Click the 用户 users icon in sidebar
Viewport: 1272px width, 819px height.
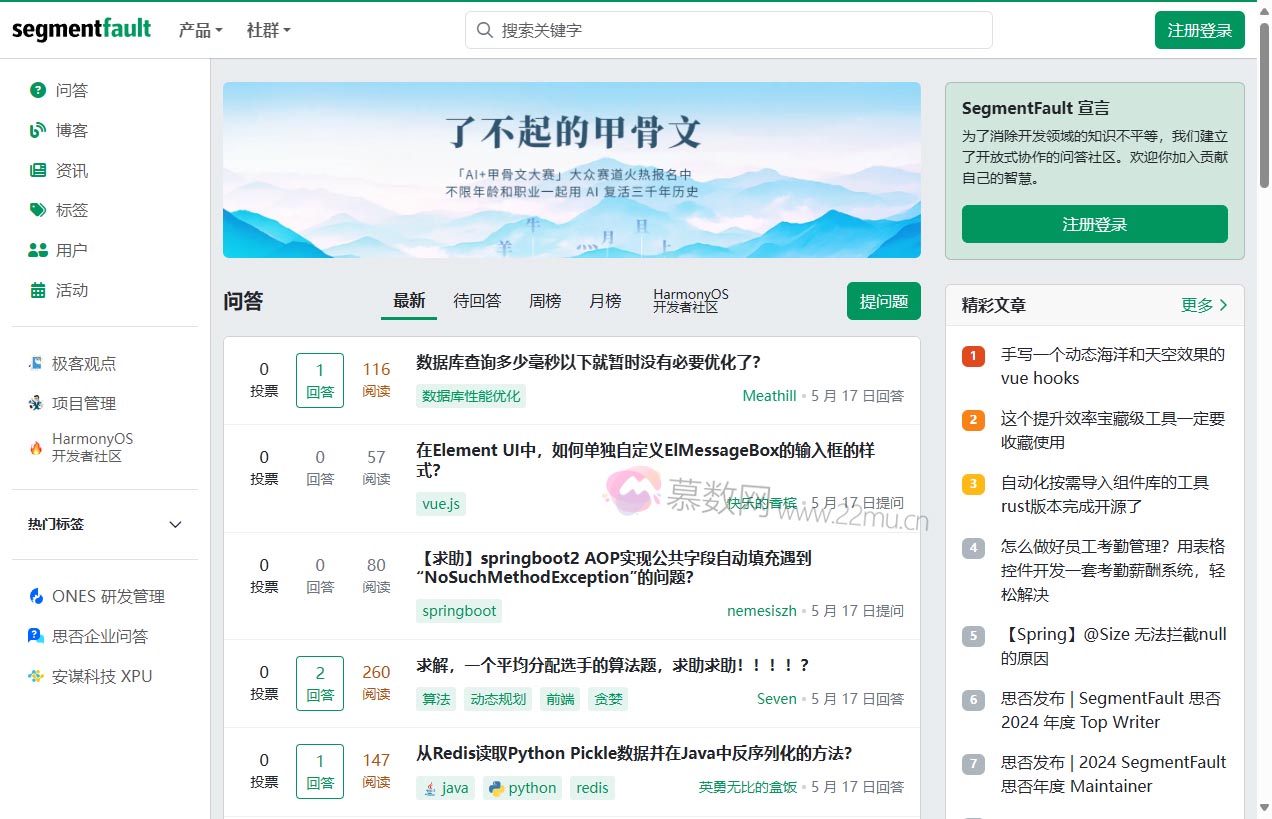[38, 250]
